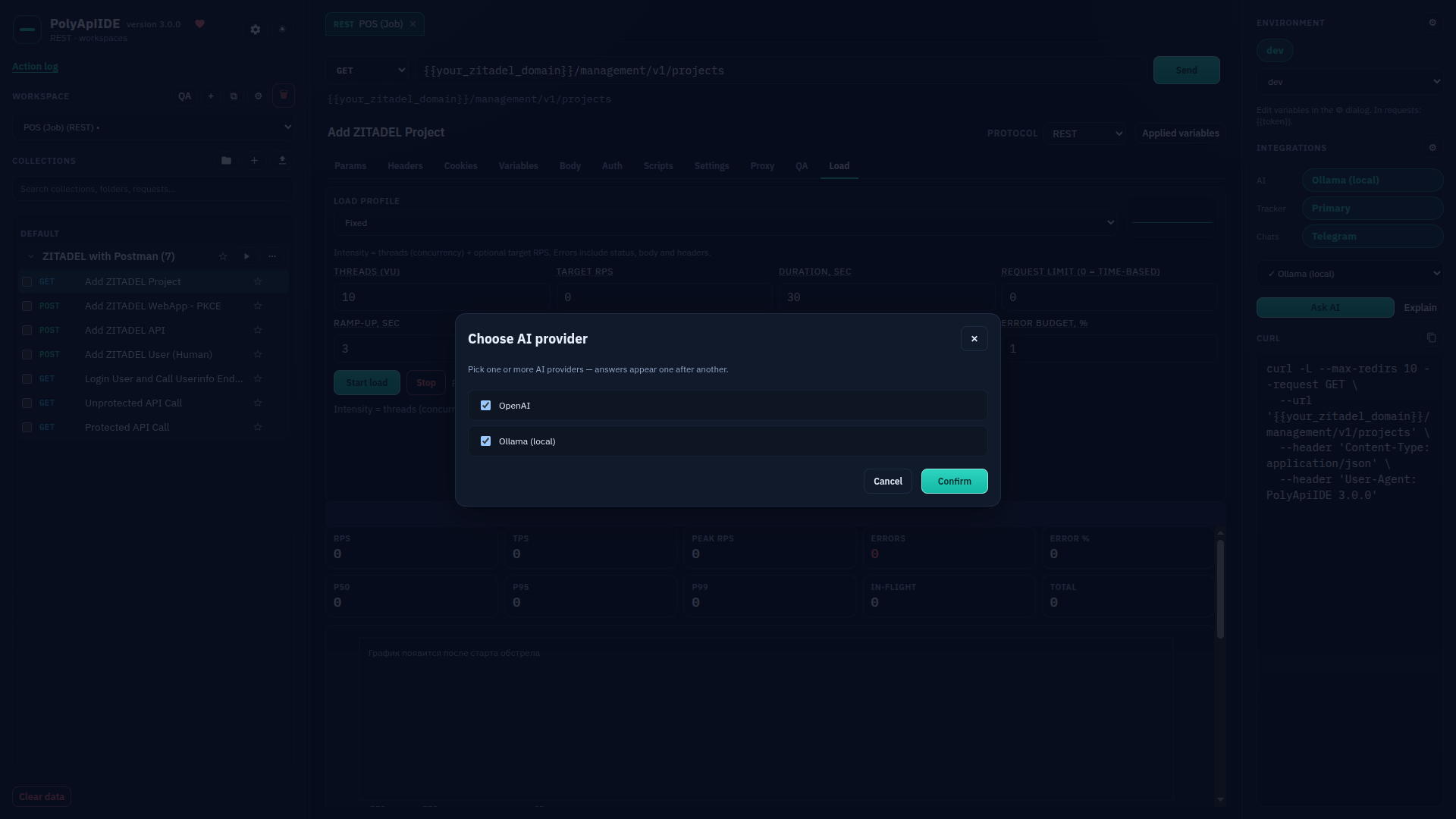Copy the cURL command to clipboard
Screen dimensions: 1456x819
[x=1432, y=337]
